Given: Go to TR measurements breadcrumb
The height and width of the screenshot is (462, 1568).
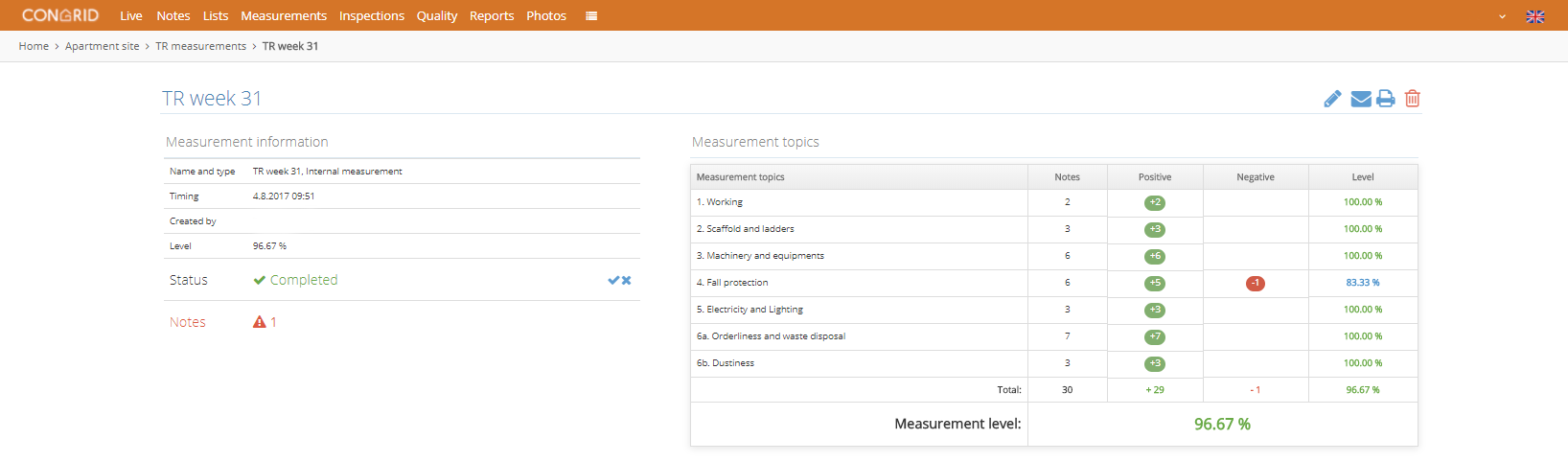Looking at the screenshot, I should point(201,46).
